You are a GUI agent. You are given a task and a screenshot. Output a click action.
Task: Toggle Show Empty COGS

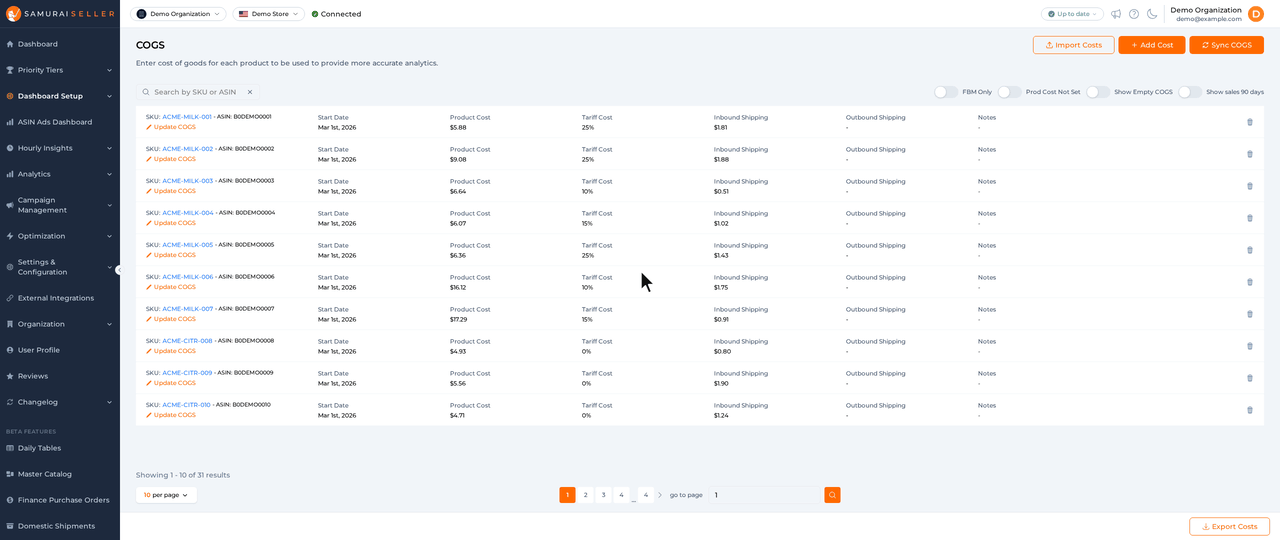pyautogui.click(x=1098, y=92)
